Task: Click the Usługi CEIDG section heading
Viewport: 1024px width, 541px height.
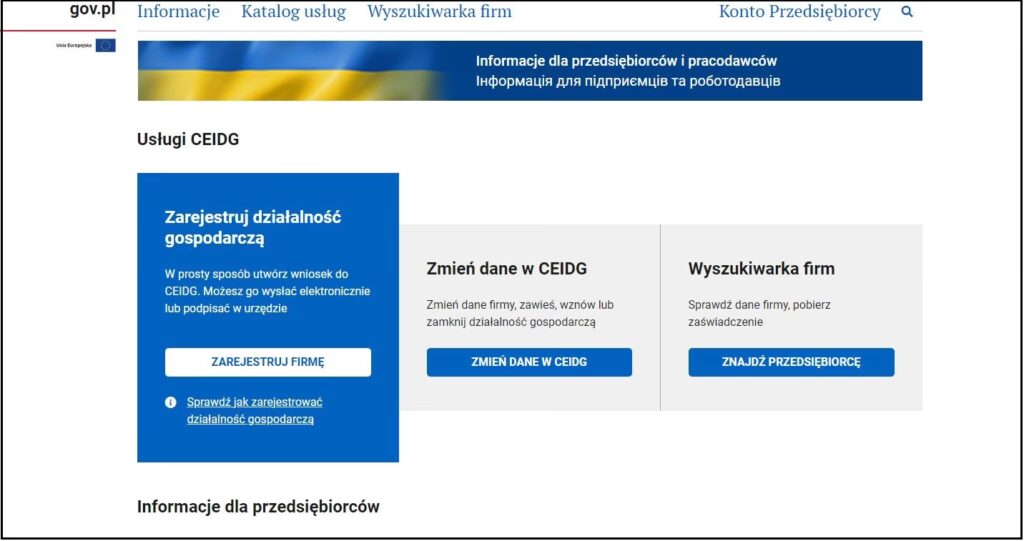Action: 188,139
